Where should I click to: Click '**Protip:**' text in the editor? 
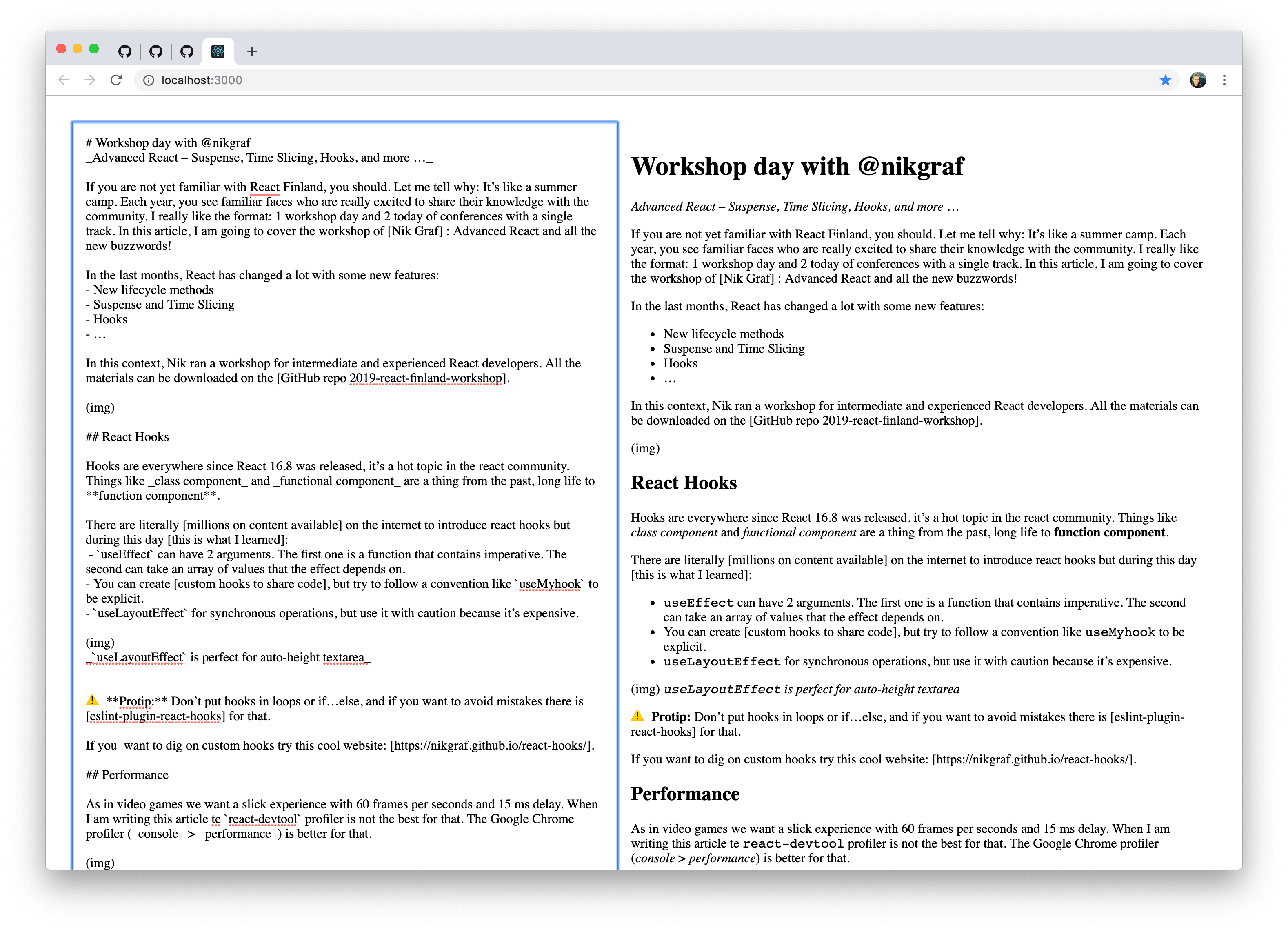point(137,701)
